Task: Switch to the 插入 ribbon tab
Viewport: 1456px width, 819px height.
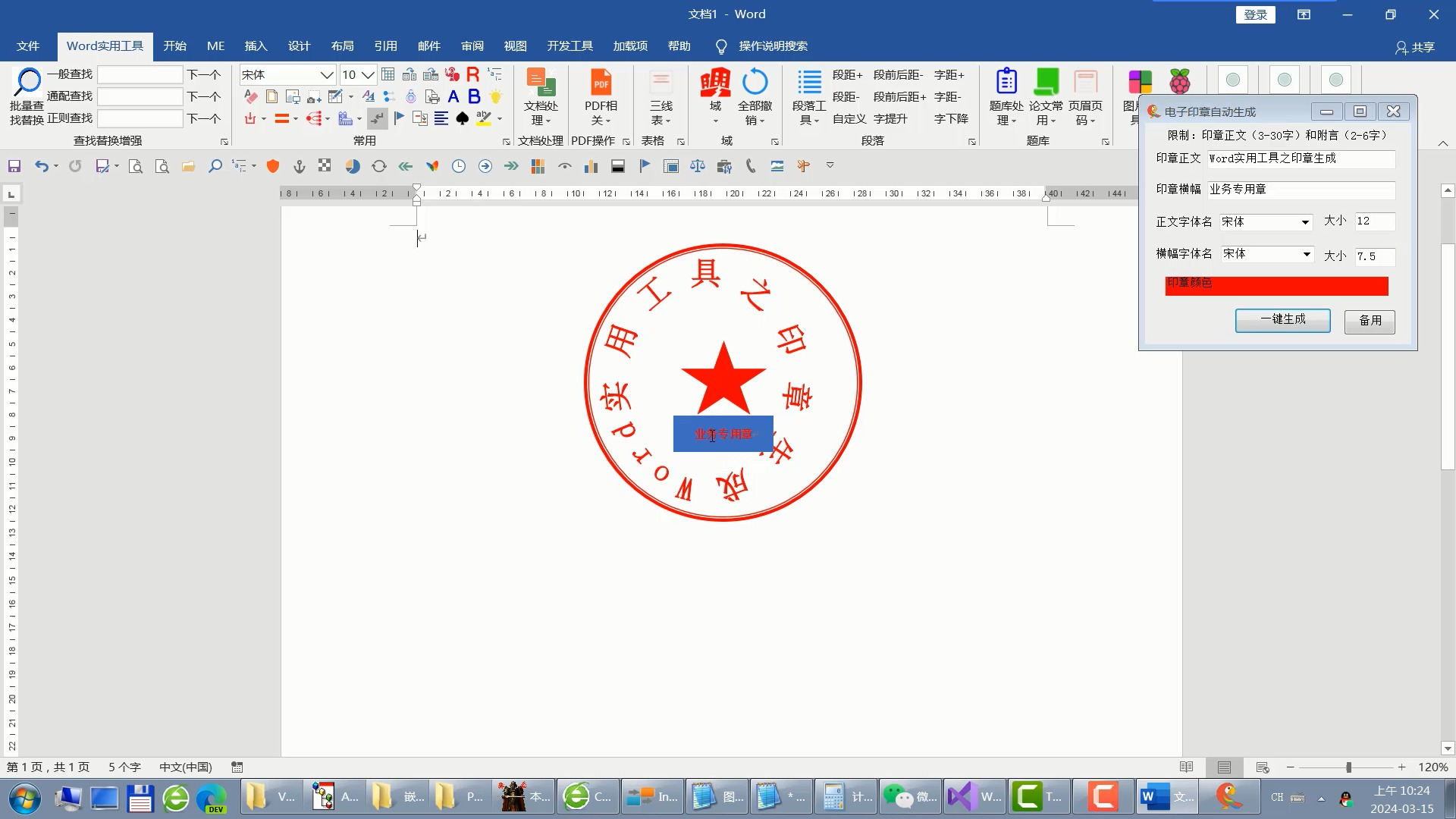Action: 256,46
